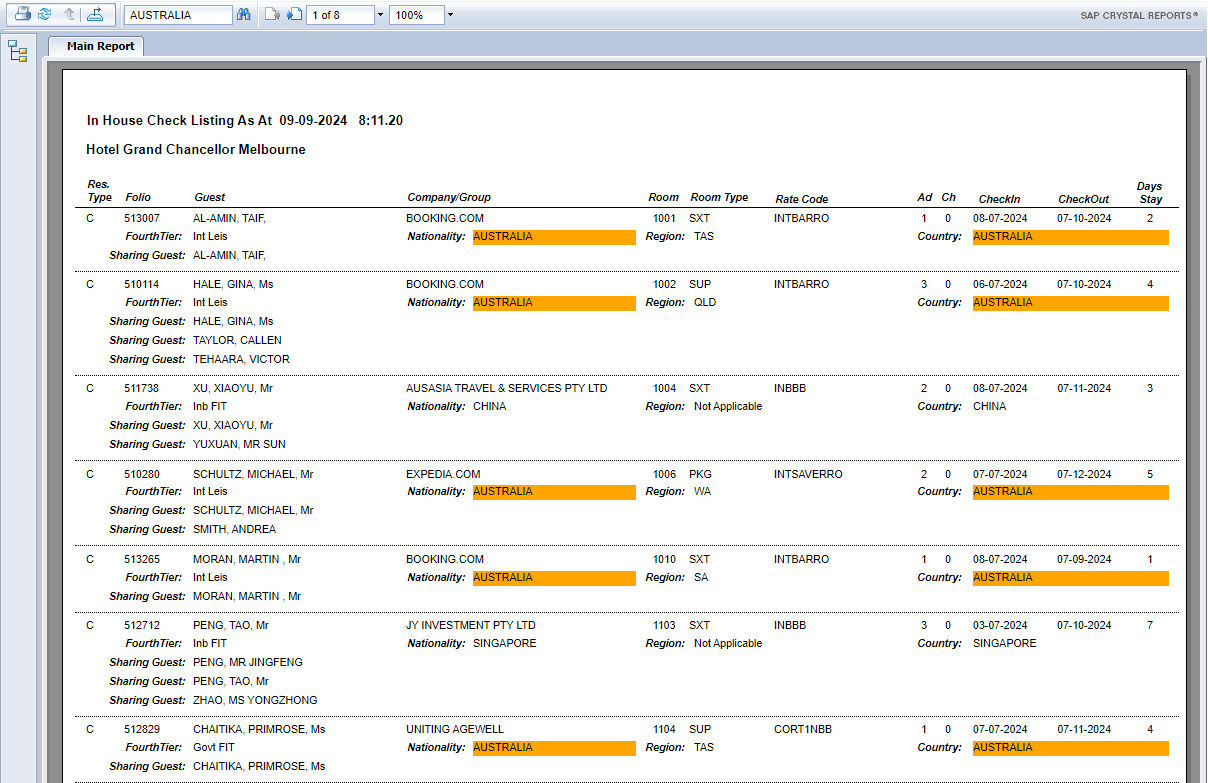The width and height of the screenshot is (1208, 783).
Task: Click sharing guest TEHAARA, VICTOR
Action: point(241,359)
